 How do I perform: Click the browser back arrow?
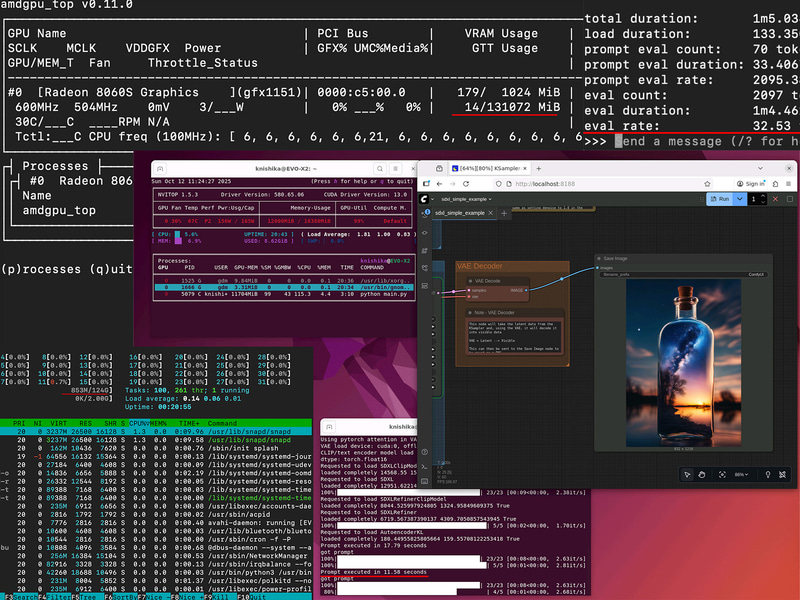click(439, 184)
